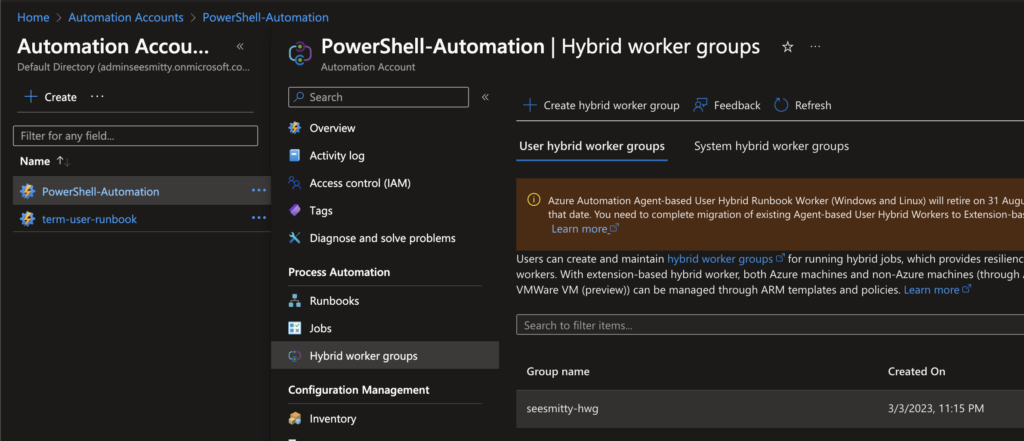Click PowerShell-Automation breadcrumb link
The height and width of the screenshot is (441, 1024).
point(266,18)
